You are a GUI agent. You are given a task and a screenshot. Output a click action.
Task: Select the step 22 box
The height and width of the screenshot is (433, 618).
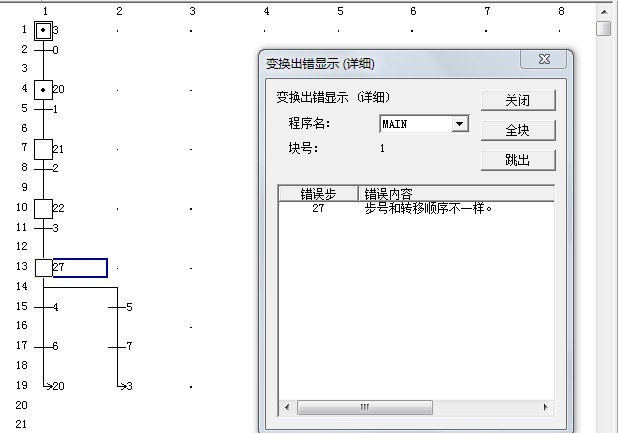coord(43,208)
